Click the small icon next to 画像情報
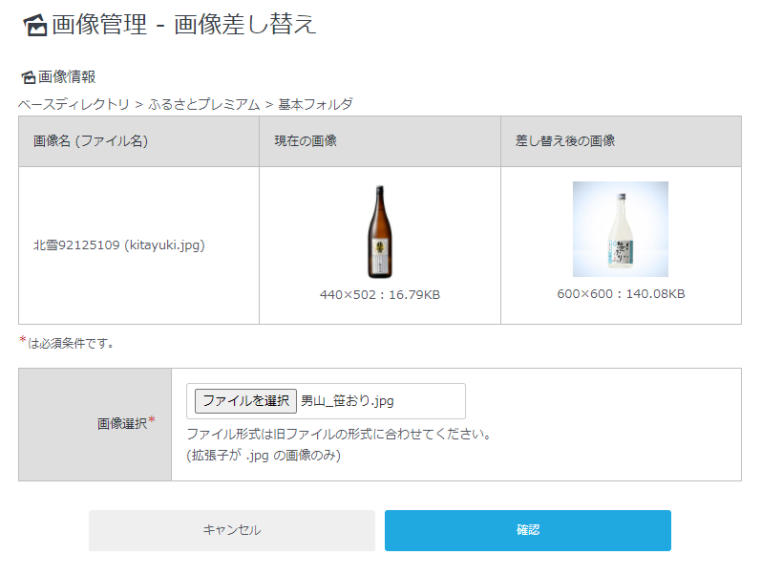The width and height of the screenshot is (770, 574). tap(27, 78)
